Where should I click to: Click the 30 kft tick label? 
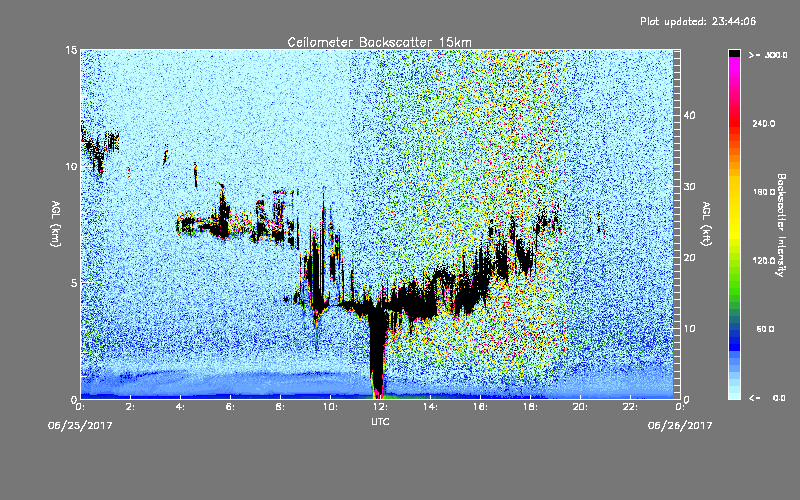689,187
